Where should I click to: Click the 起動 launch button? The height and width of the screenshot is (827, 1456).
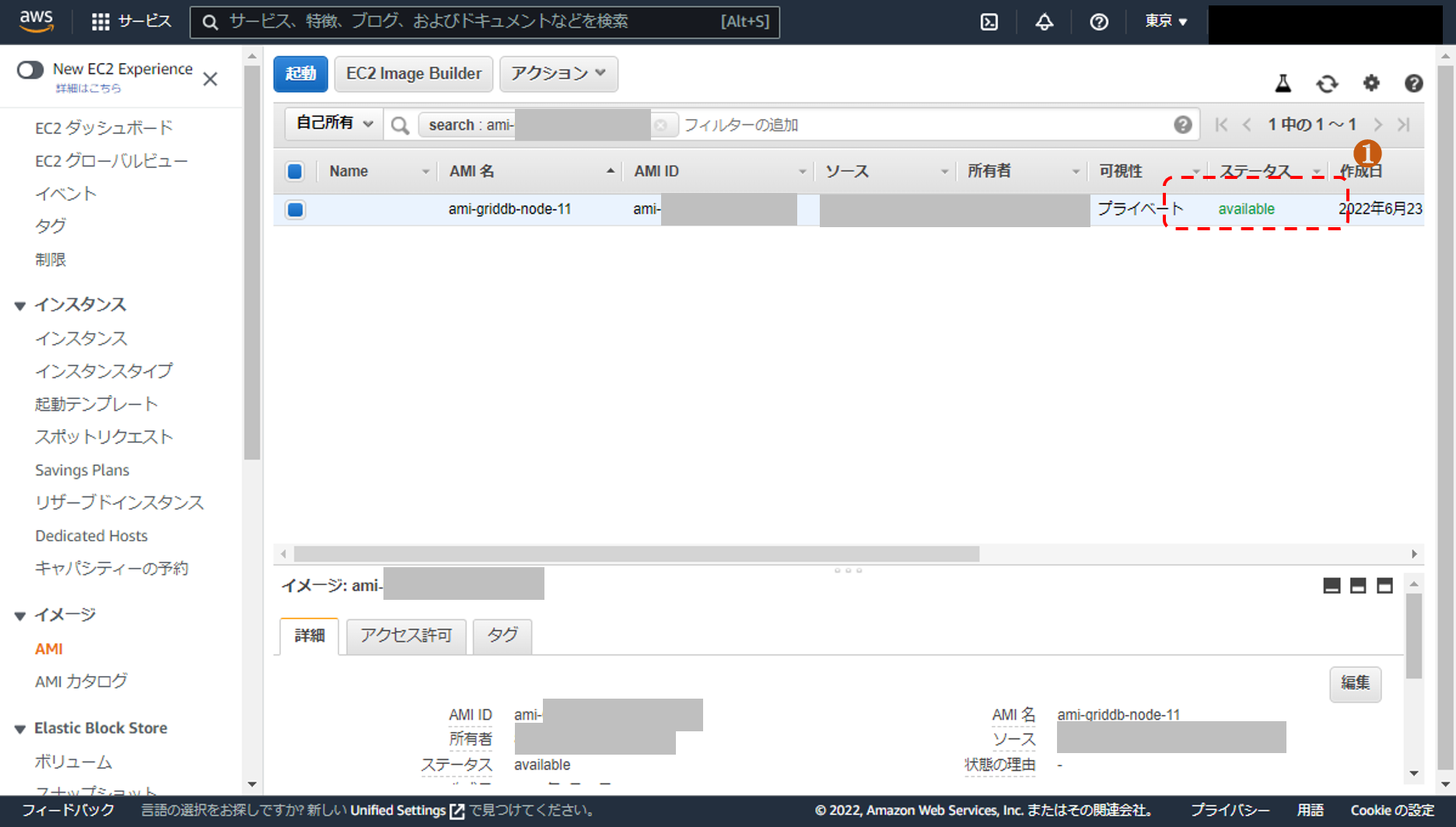point(300,74)
